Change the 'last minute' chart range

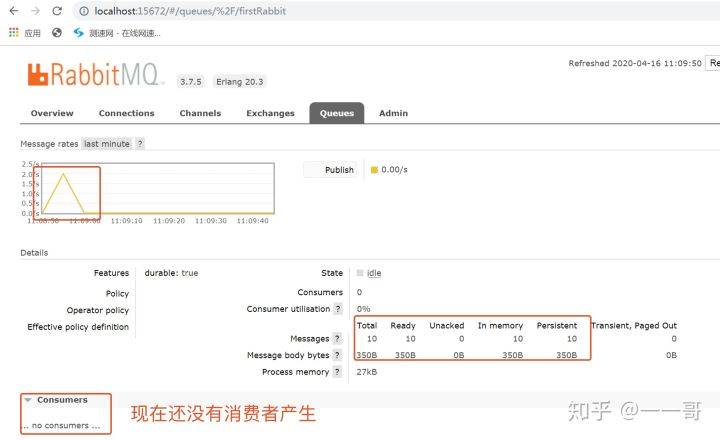point(107,144)
